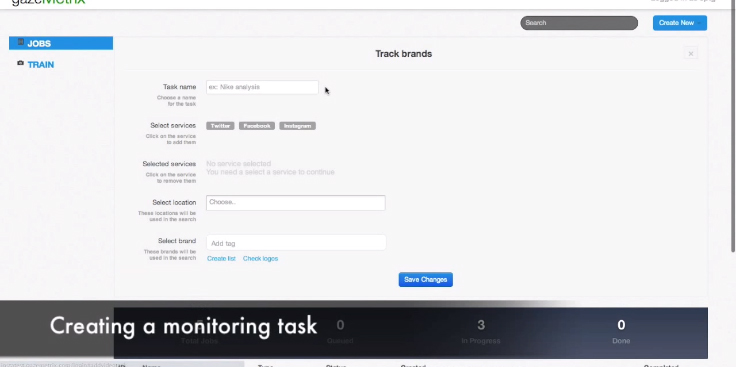Screen dimensions: 737x367
Task: Add the Facebook service tag
Action: [x=257, y=126]
